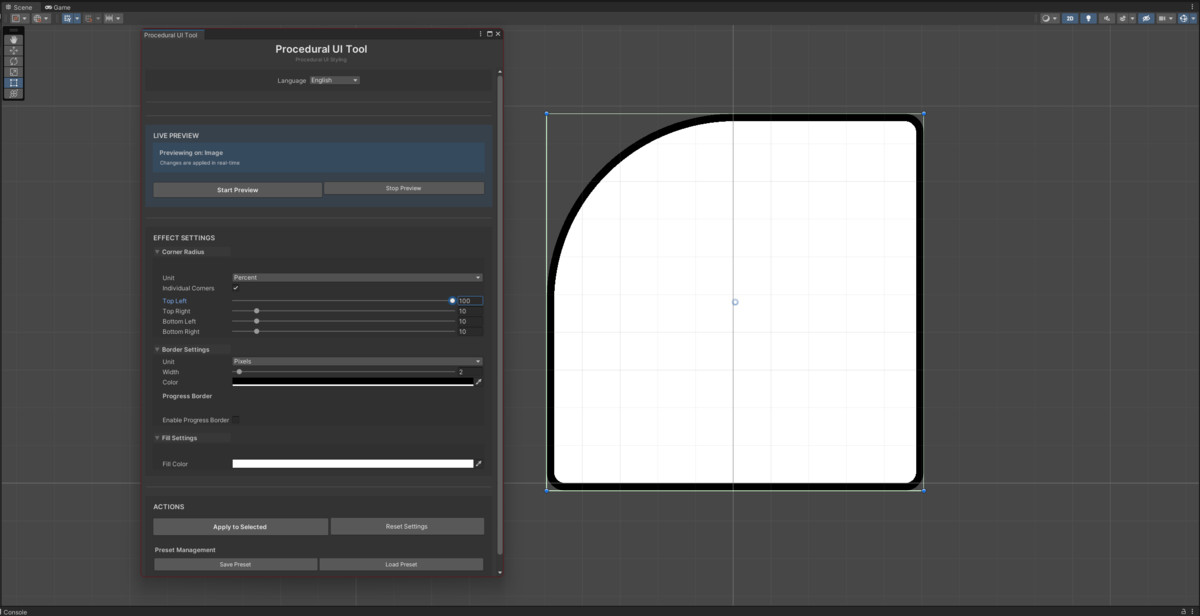
Task: Click the Apply to Selected button
Action: [240, 526]
